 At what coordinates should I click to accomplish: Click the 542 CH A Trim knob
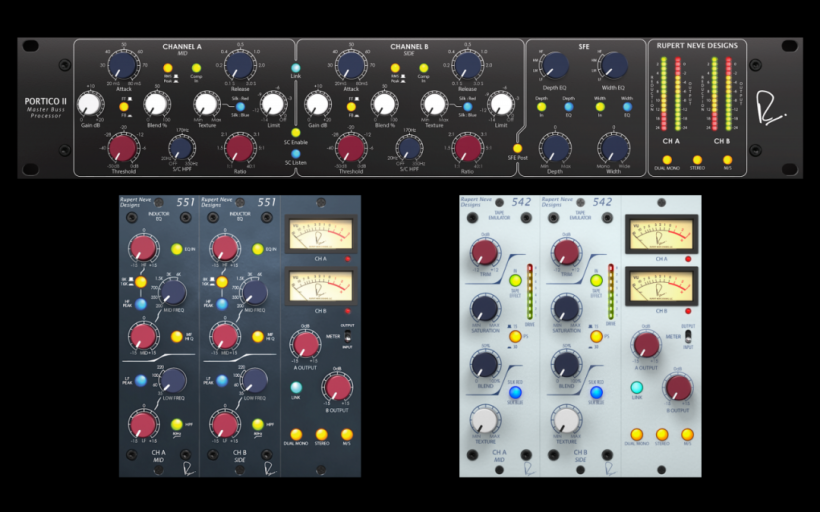tap(485, 253)
